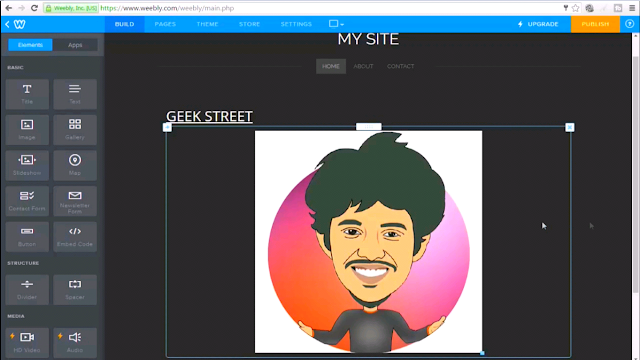Switch to the Elements tab
This screenshot has height=360, width=640.
pyautogui.click(x=30, y=45)
